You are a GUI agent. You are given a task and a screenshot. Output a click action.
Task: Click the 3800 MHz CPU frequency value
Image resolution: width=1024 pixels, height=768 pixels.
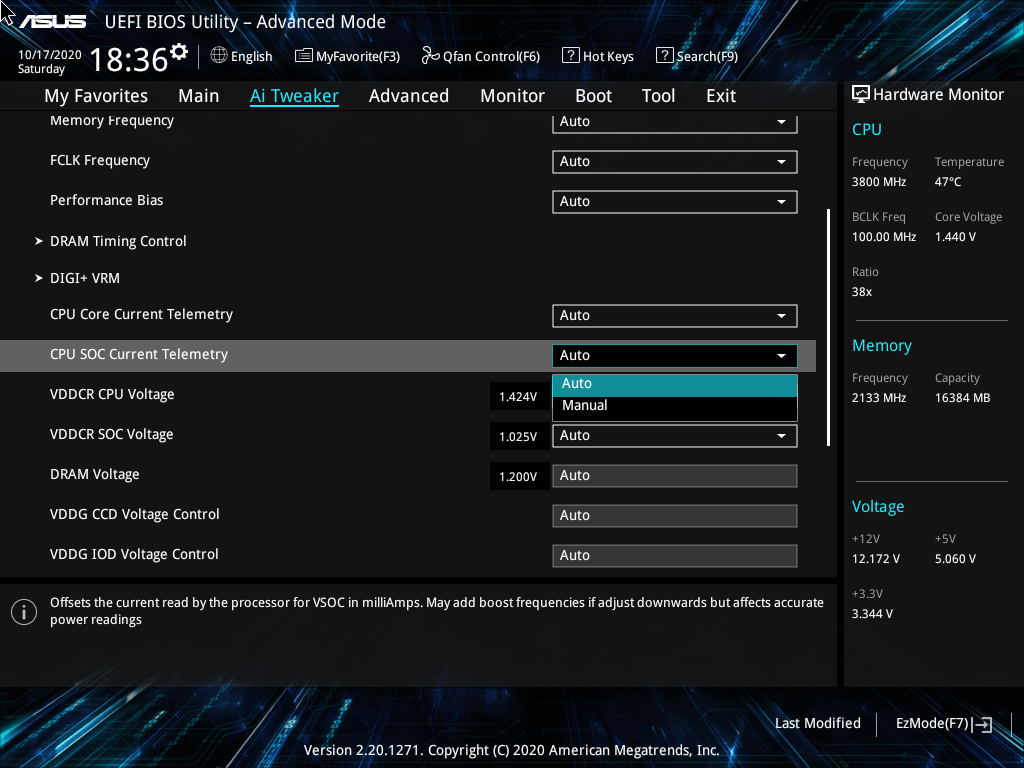[879, 182]
